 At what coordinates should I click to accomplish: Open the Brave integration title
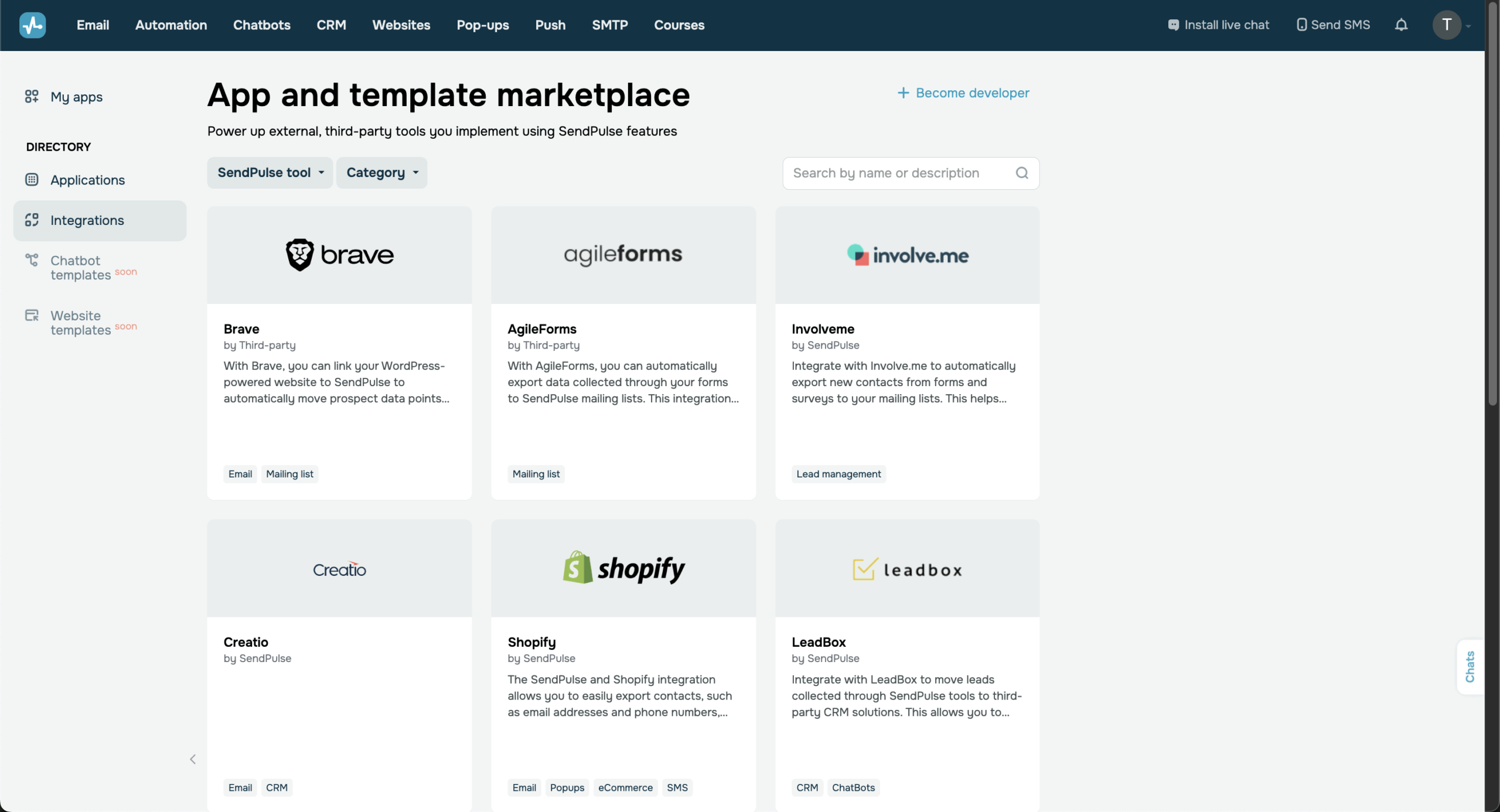(x=241, y=329)
